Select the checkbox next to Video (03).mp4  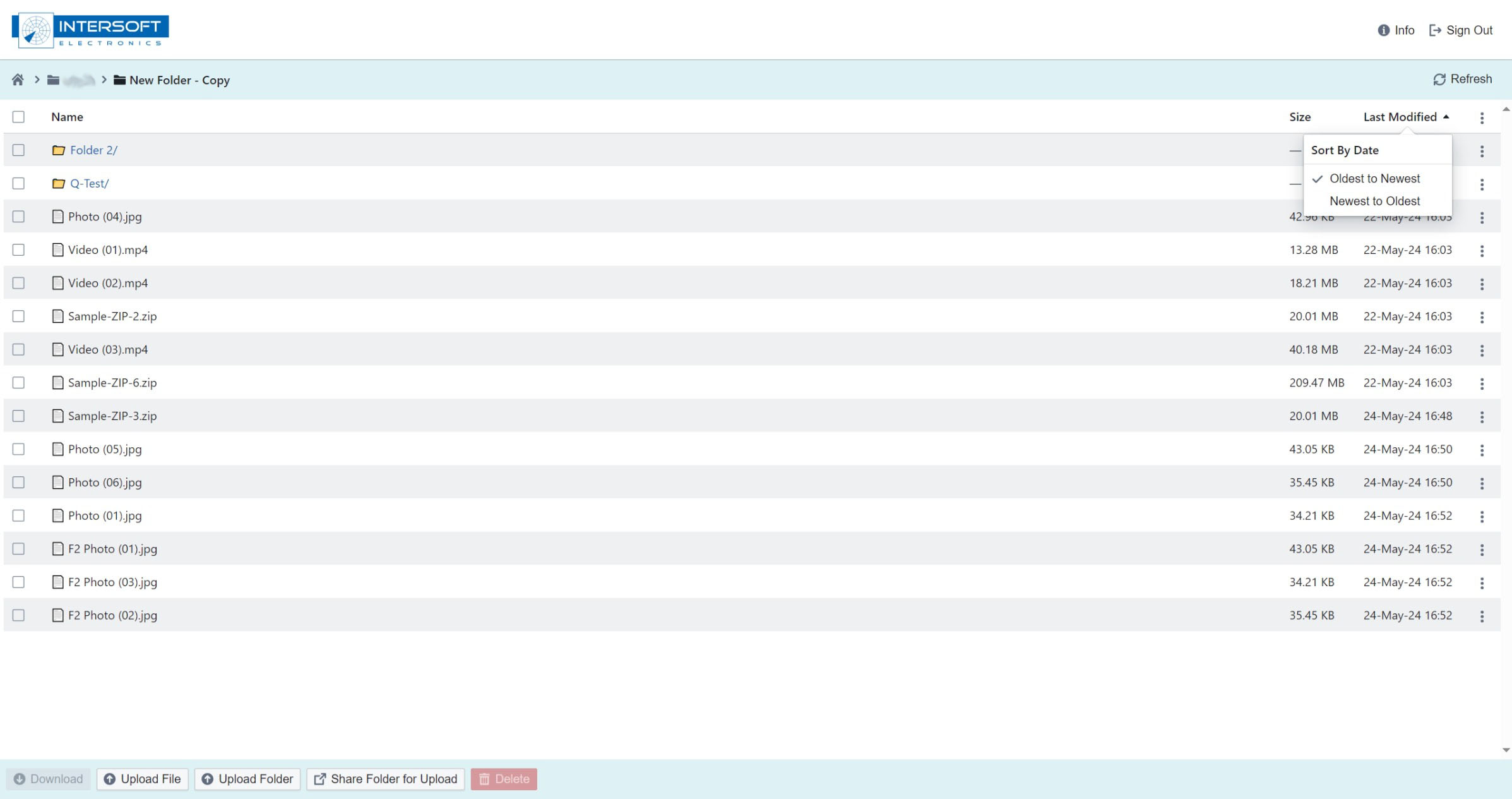click(18, 349)
